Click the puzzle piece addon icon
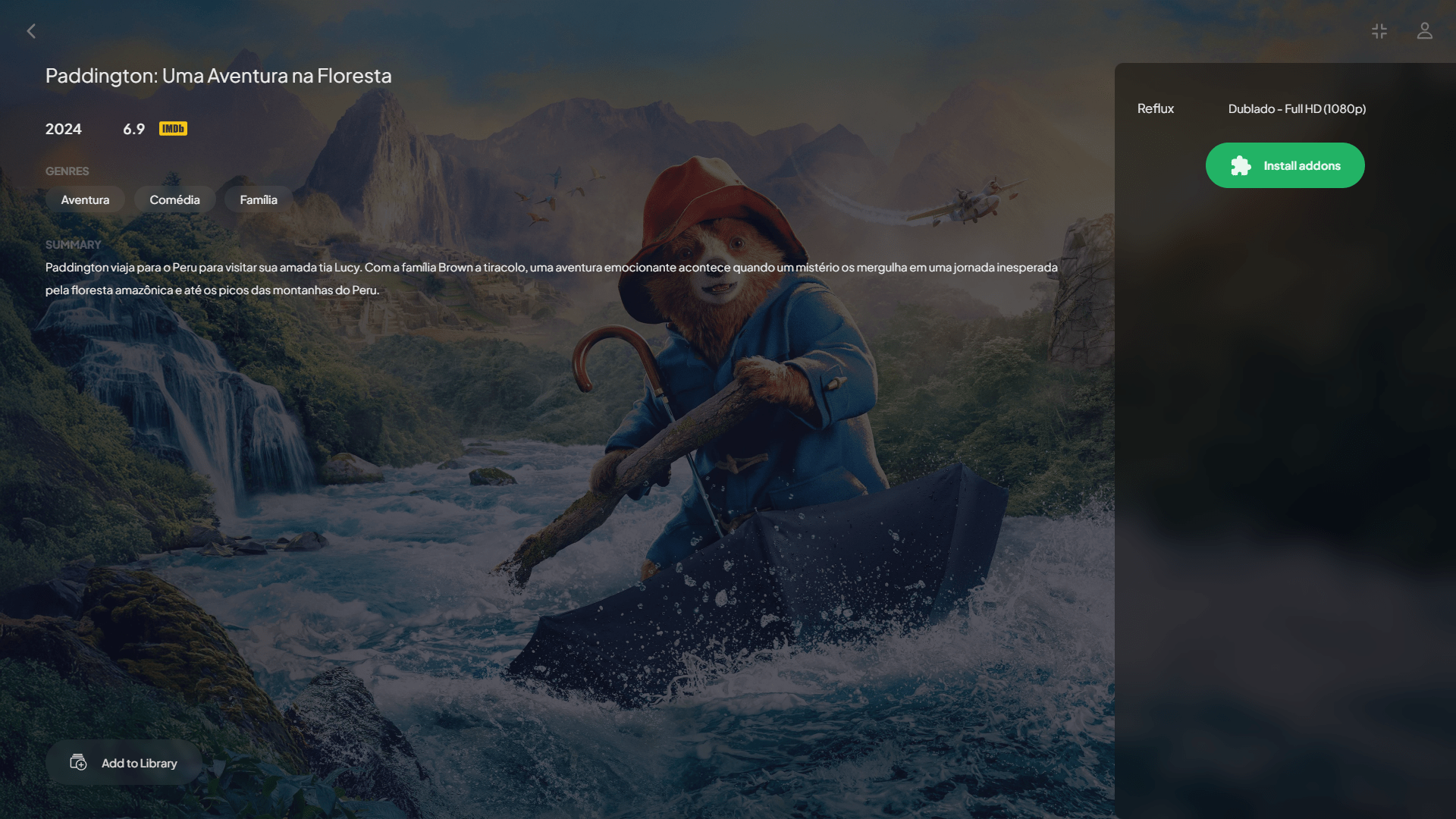The width and height of the screenshot is (1456, 819). [1241, 165]
